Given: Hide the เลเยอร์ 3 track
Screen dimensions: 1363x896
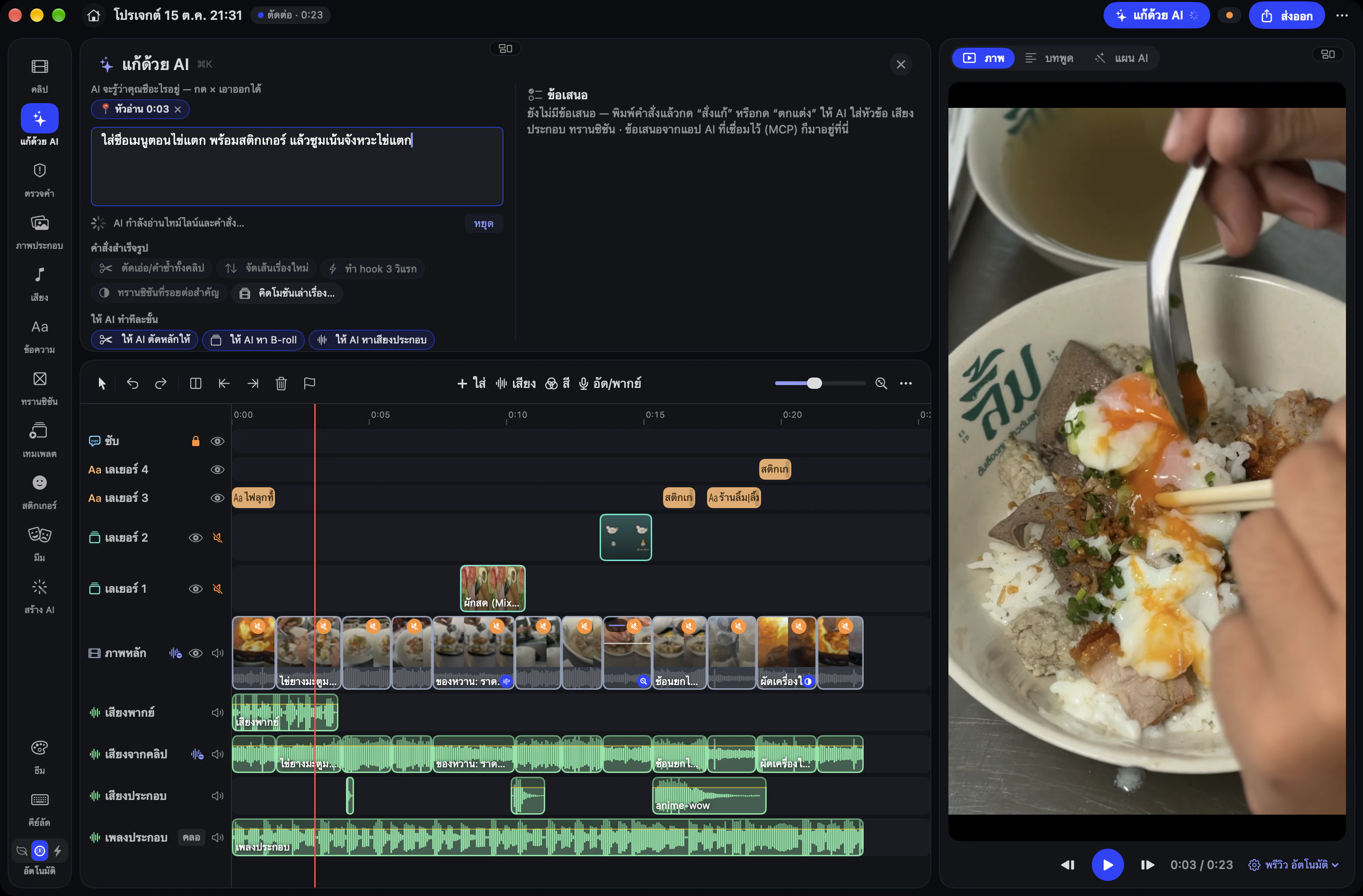Looking at the screenshot, I should coord(217,498).
